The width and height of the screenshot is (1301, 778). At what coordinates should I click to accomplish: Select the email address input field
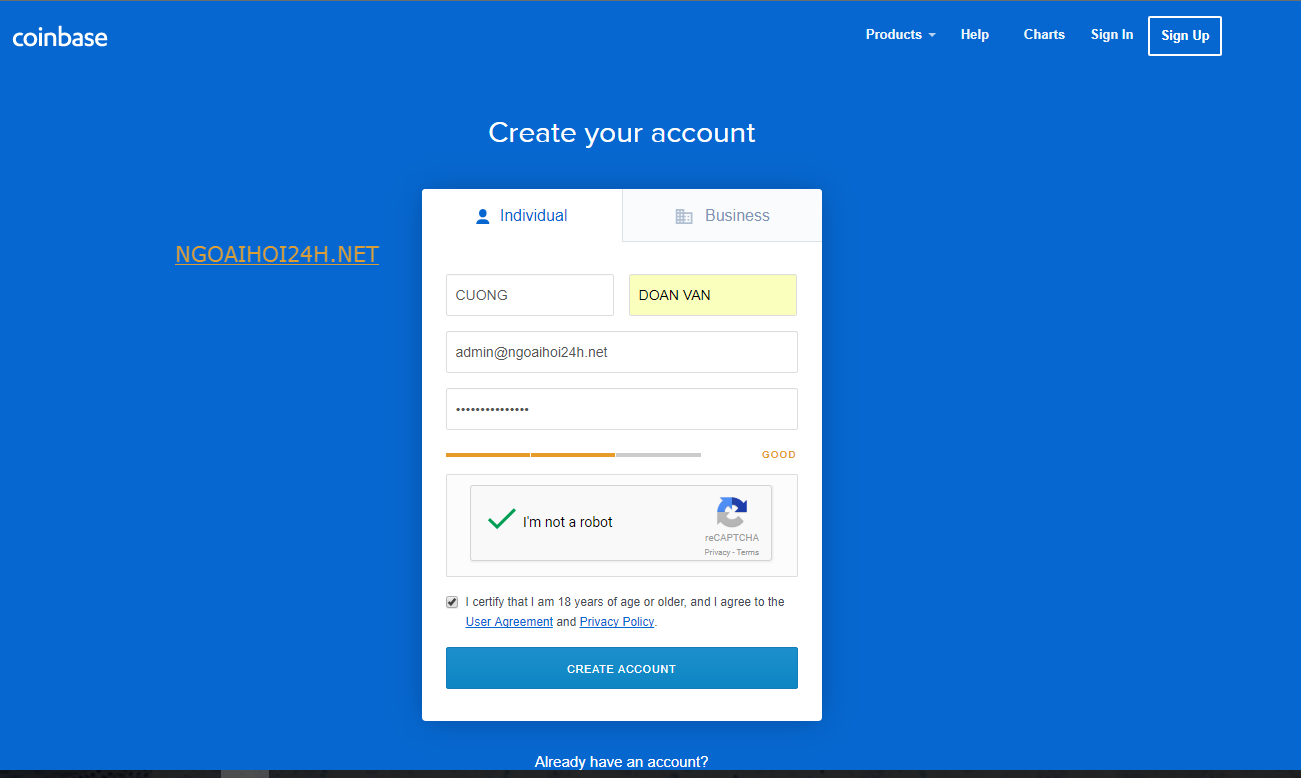621,352
